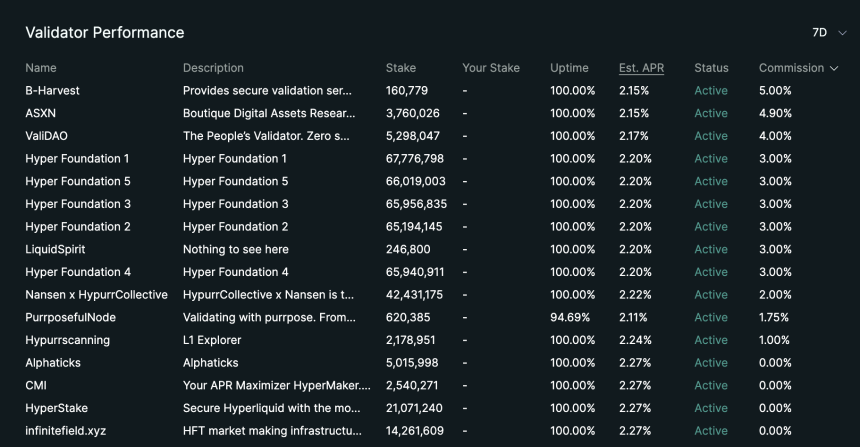Open the ASXN validator entry
The image size is (860, 447).
coord(41,113)
